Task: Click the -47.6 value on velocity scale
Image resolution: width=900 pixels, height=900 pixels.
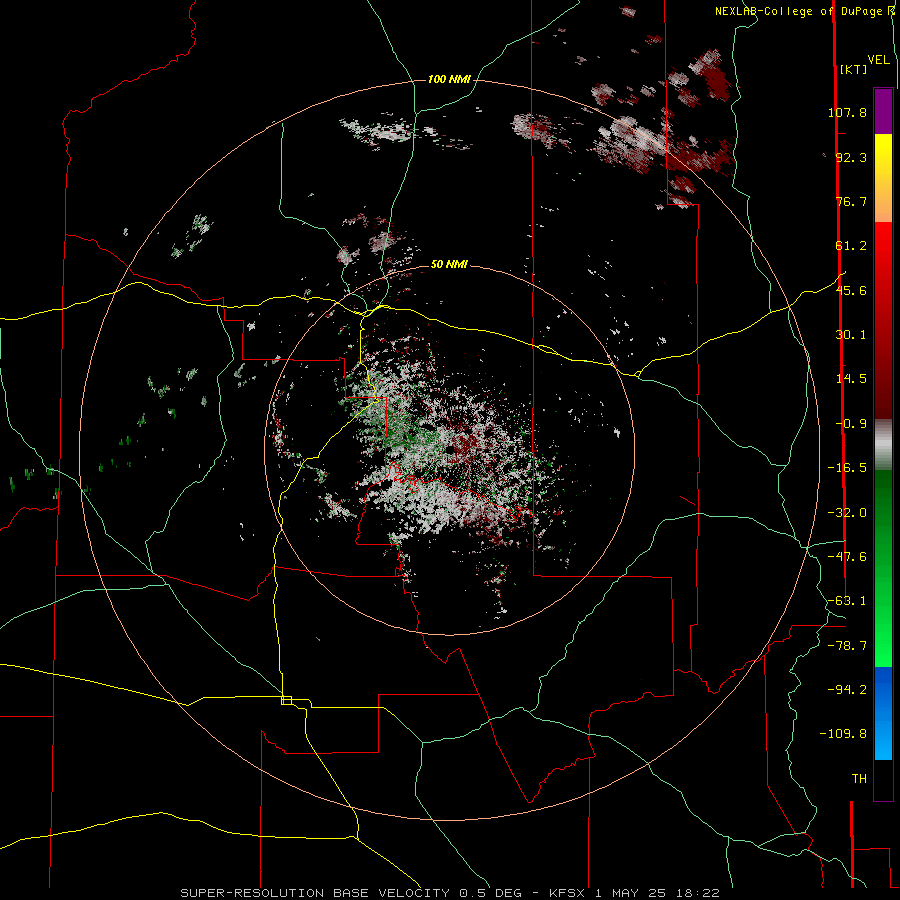Action: click(x=847, y=557)
